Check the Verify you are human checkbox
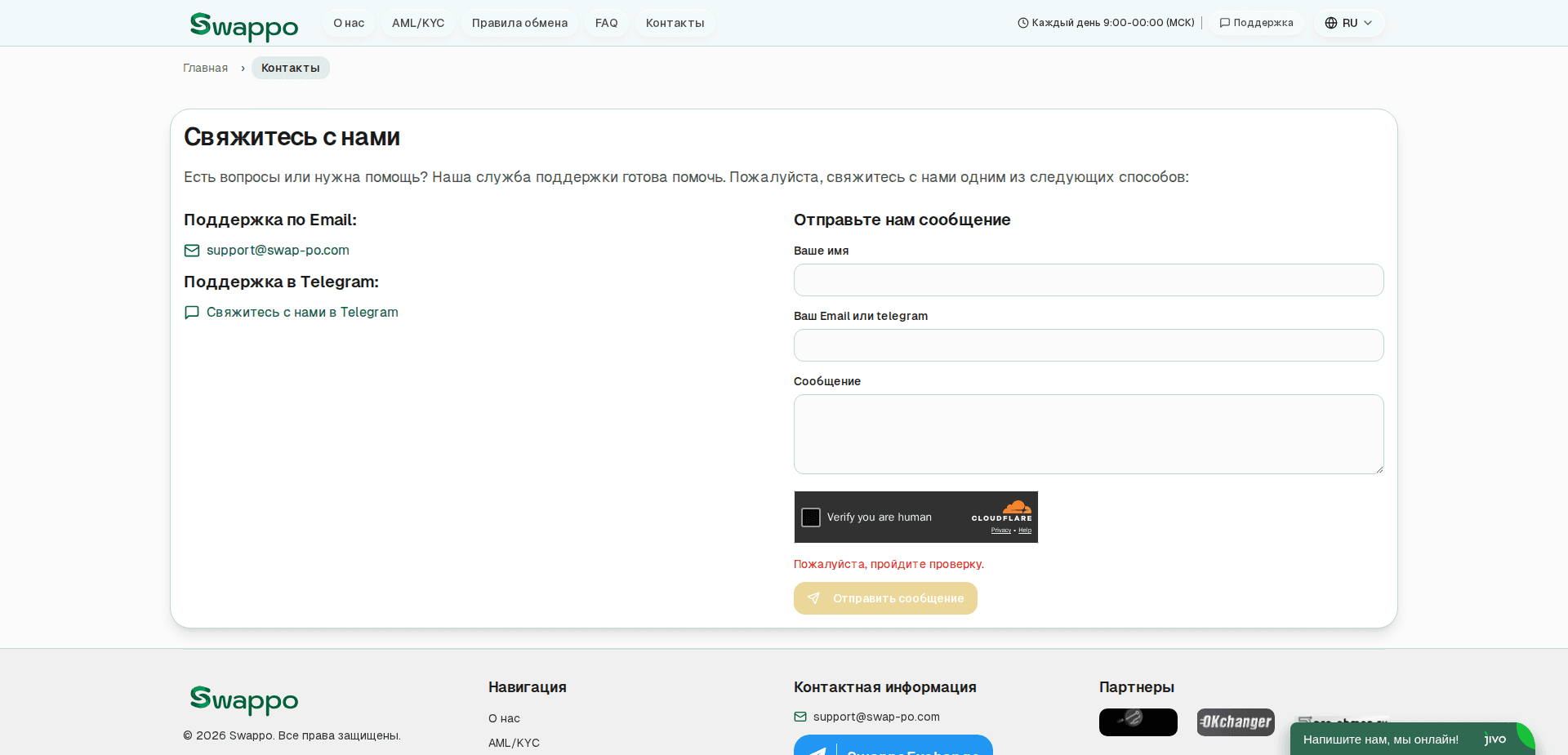This screenshot has width=1568, height=755. coord(810,517)
